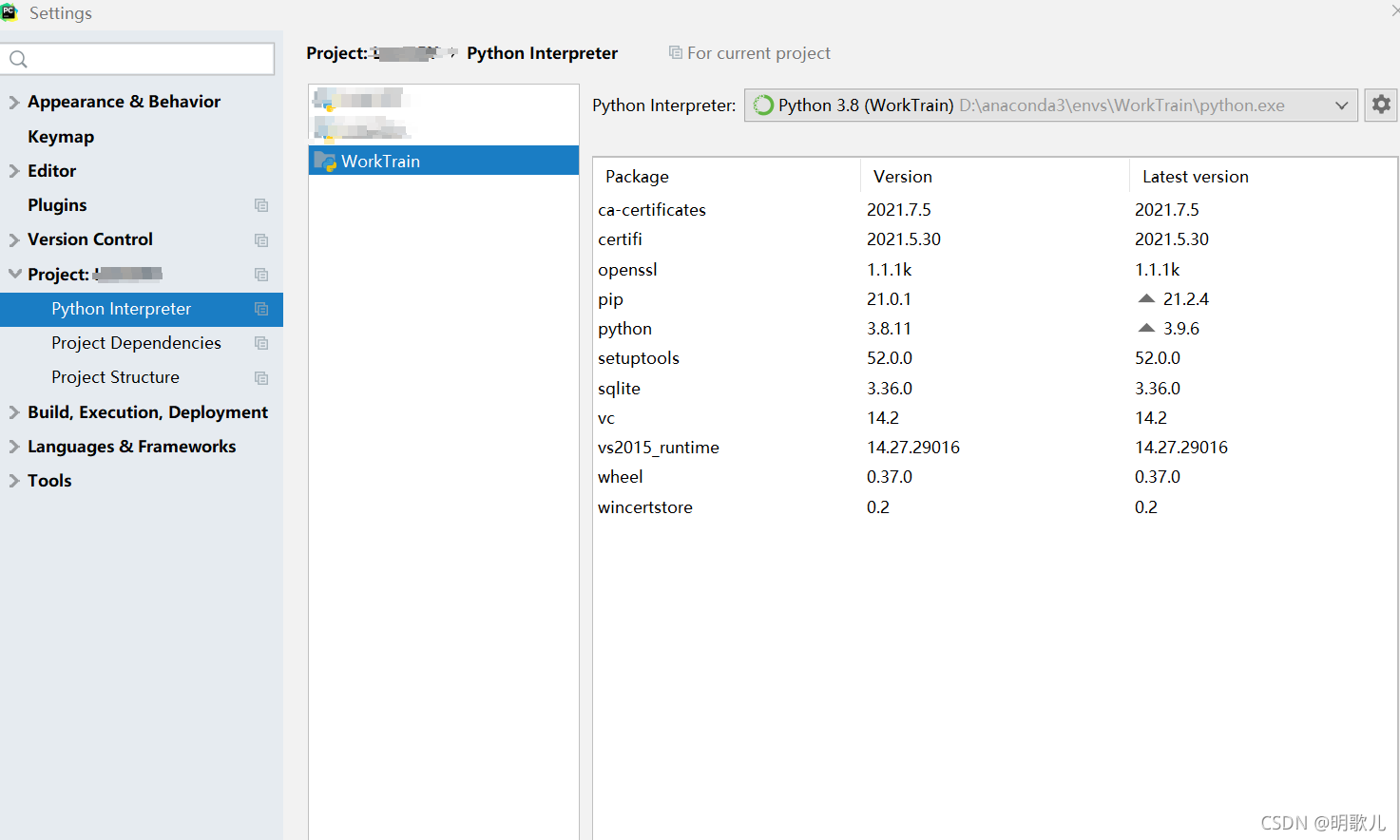Click version 3.8.11 of python
1400x840 pixels.
point(889,329)
